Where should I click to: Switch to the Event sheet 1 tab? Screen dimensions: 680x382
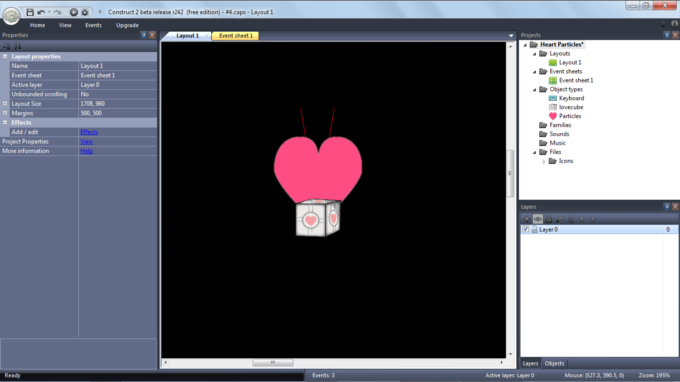click(235, 36)
